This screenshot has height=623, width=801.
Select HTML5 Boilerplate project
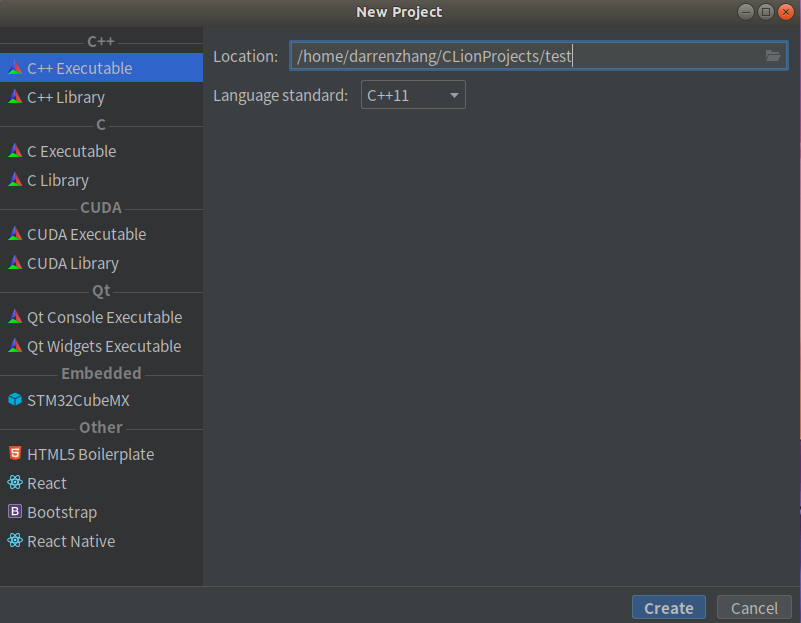101,454
